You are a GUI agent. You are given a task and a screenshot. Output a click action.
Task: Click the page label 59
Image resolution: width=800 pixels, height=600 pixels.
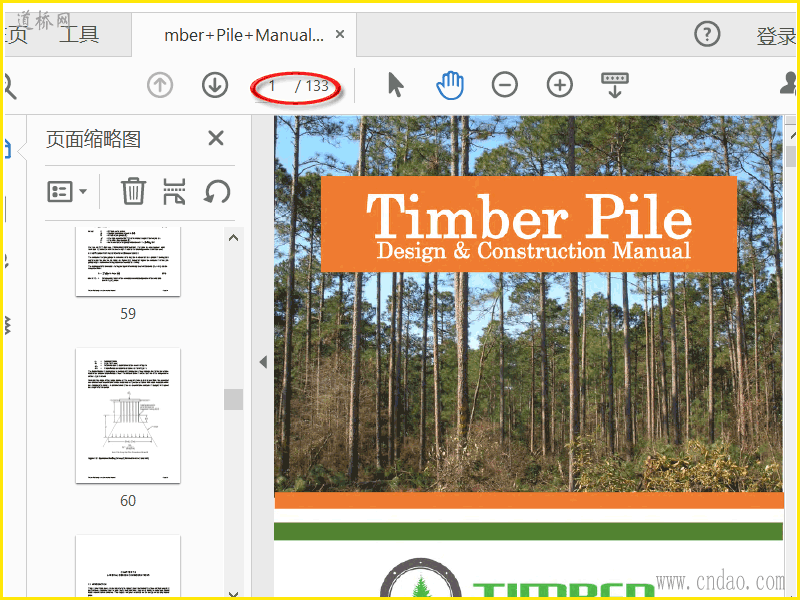tap(128, 313)
